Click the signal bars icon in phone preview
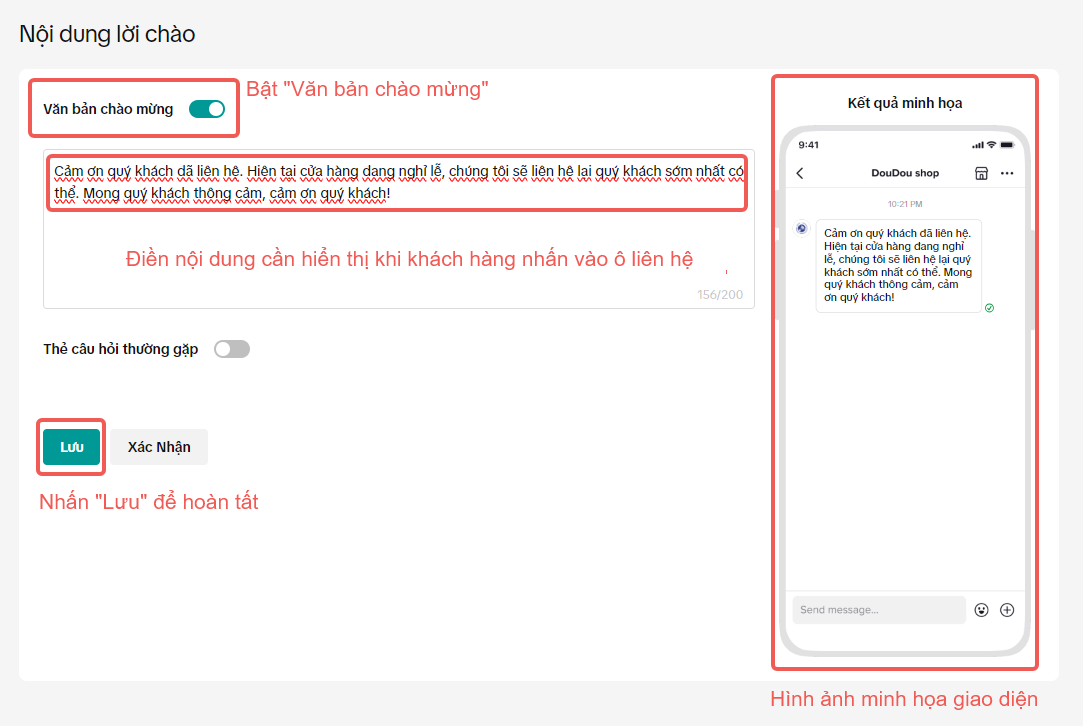The image size is (1083, 726). coord(977,145)
